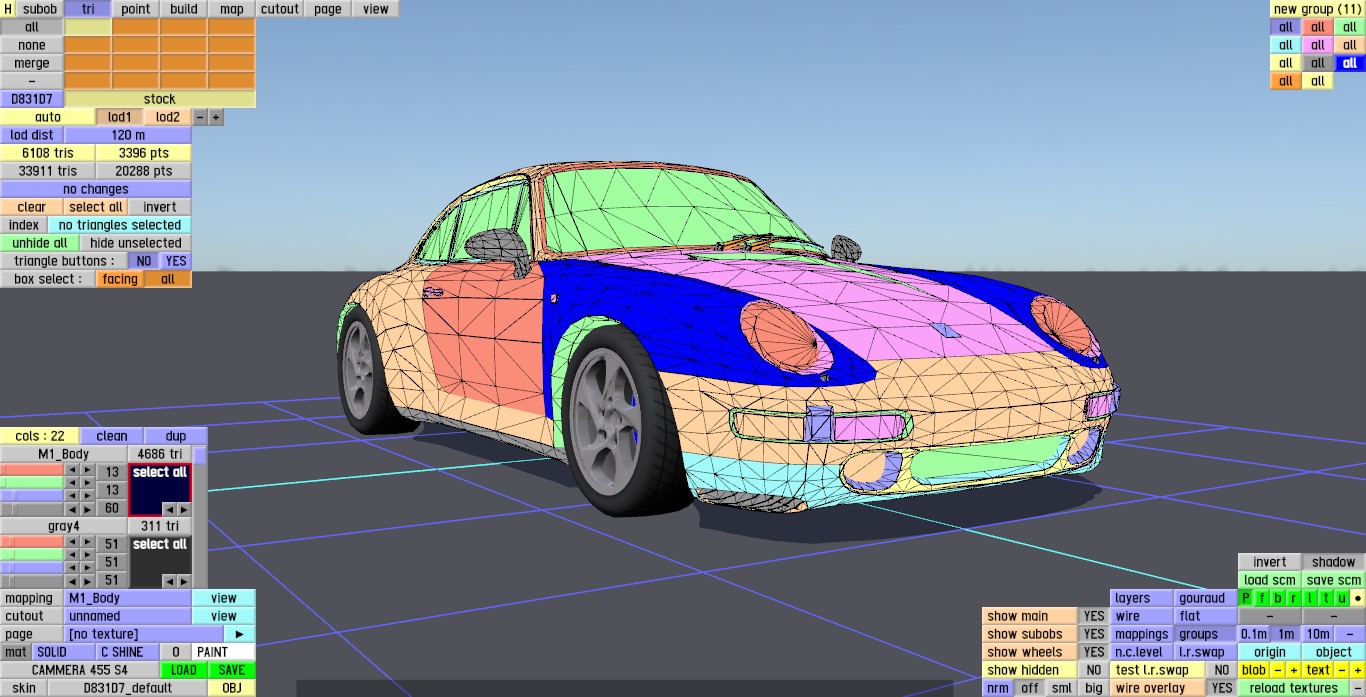The image size is (1366, 697).
Task: Open the cutout tab in top bar
Action: pos(280,9)
